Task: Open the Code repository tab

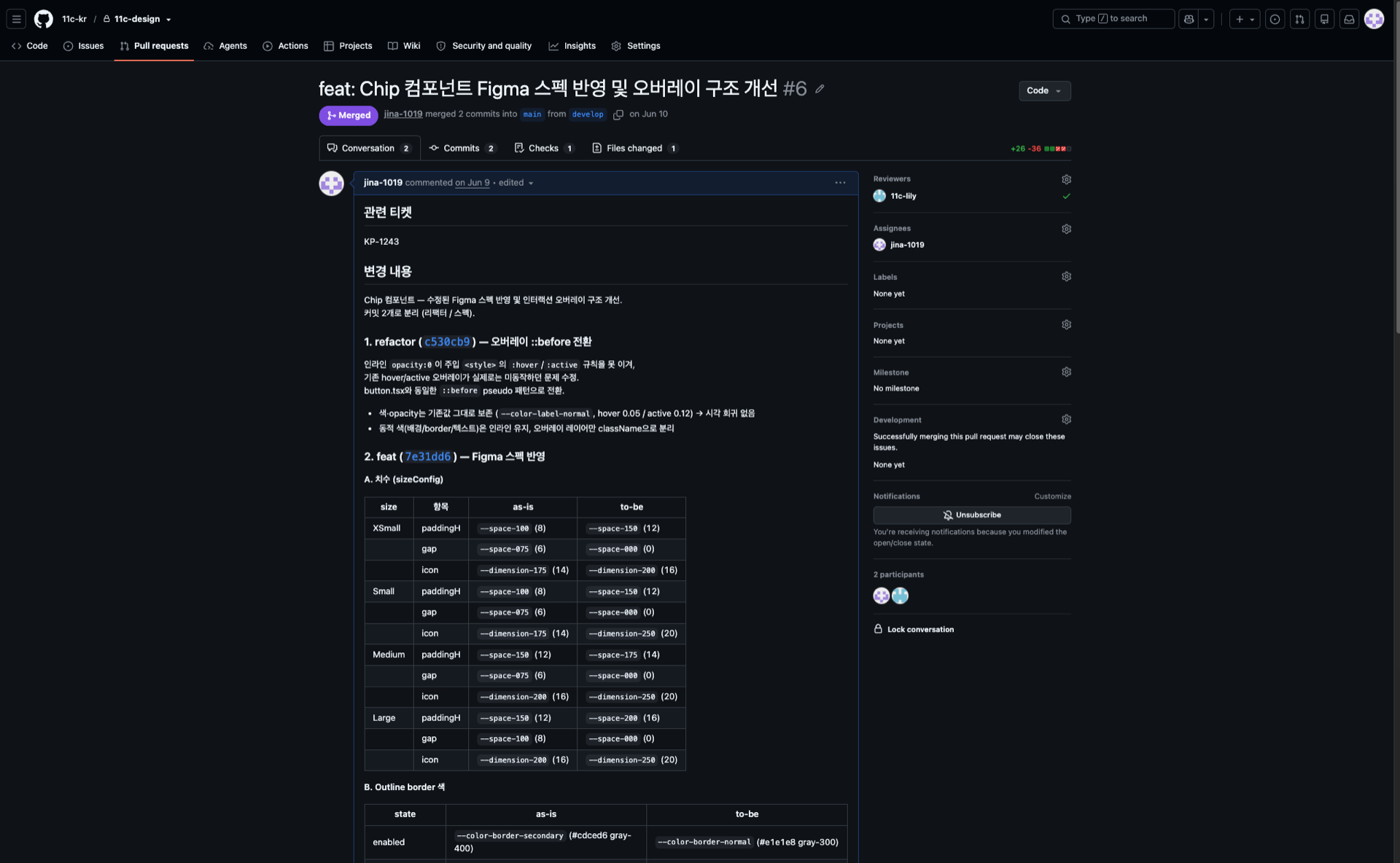Action: point(29,46)
